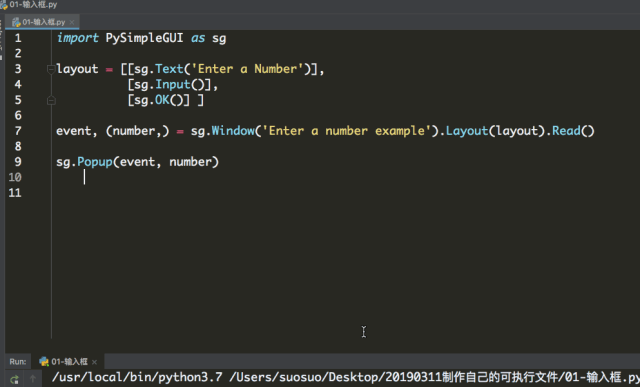
Task: Select the 01-输入框.py editor tab
Action: pyautogui.click(x=42, y=22)
